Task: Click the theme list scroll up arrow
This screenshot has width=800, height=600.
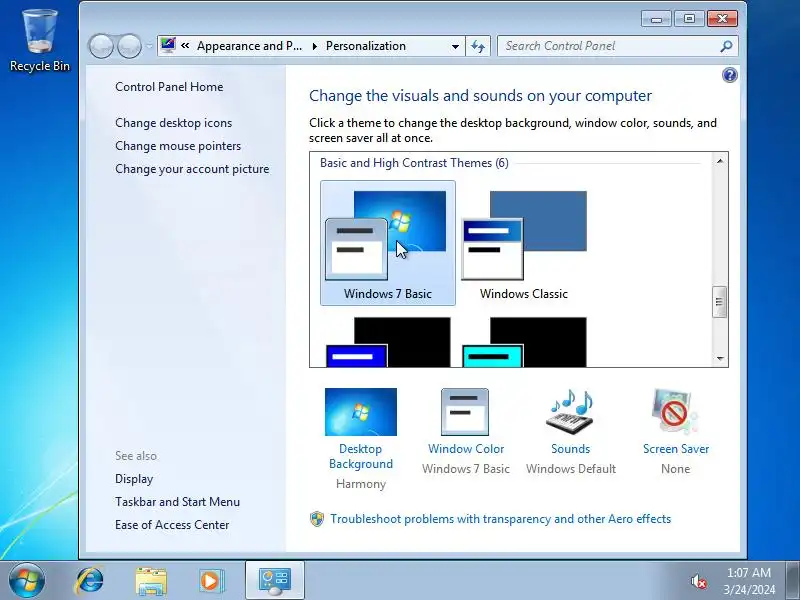Action: pos(720,161)
